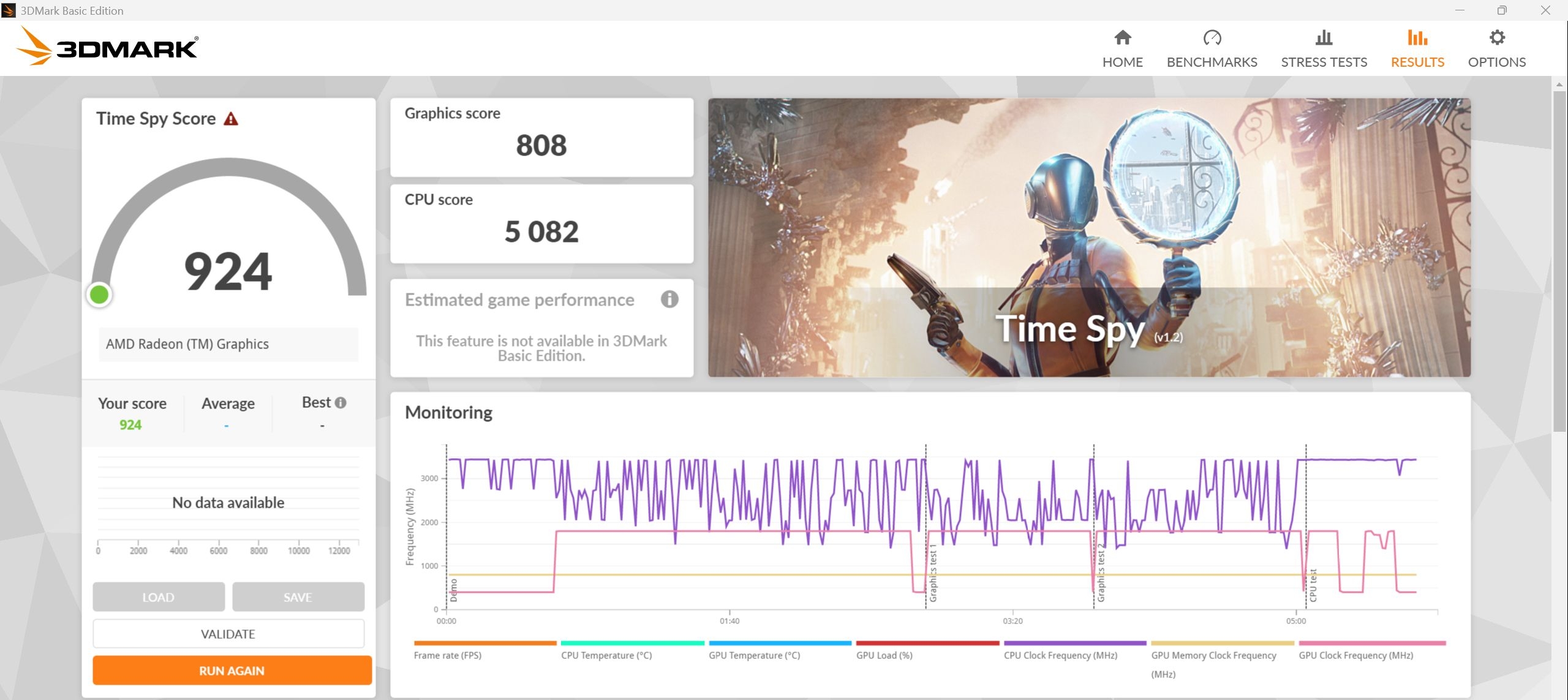Click the Time Spy Score warning triangle
This screenshot has width=1568, height=700.
click(x=231, y=119)
